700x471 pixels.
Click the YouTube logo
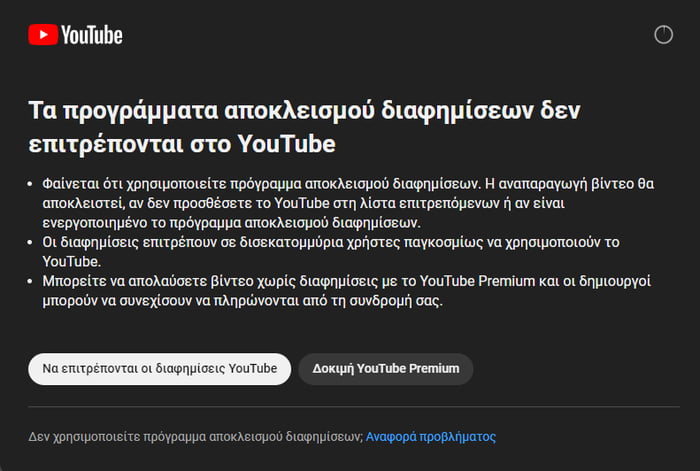coord(75,35)
